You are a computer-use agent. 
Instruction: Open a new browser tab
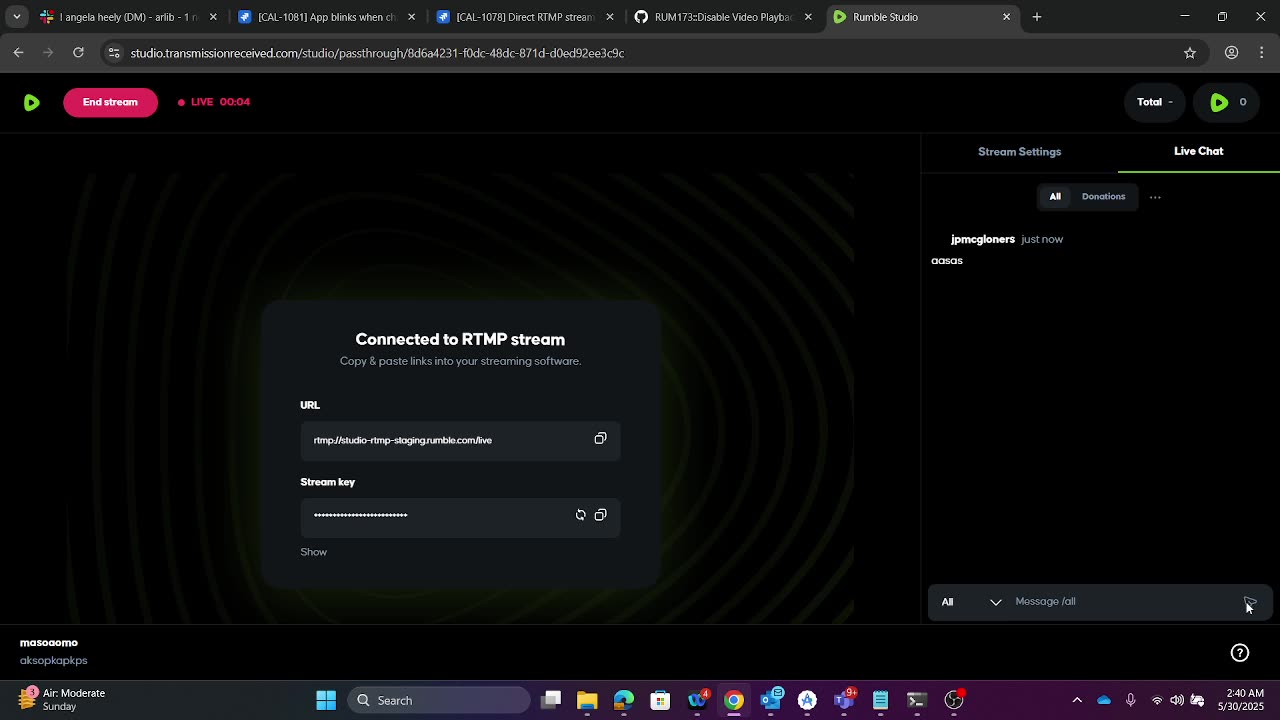1037,17
